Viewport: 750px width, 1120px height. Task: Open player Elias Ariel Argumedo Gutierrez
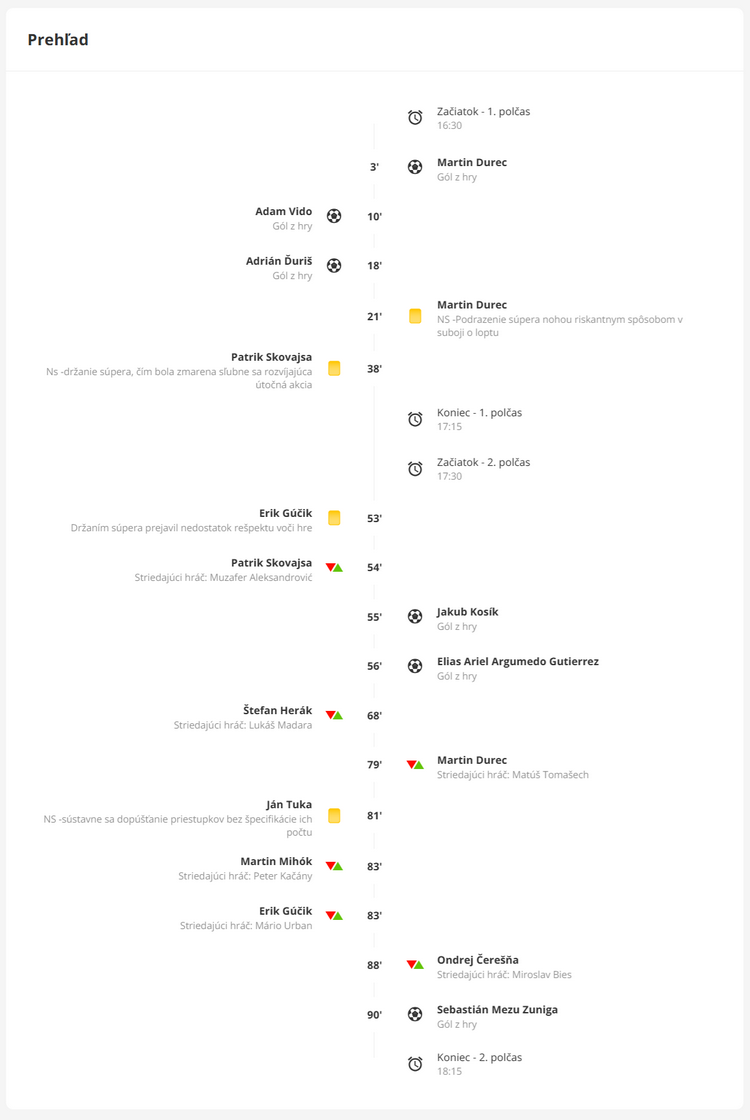click(x=518, y=662)
